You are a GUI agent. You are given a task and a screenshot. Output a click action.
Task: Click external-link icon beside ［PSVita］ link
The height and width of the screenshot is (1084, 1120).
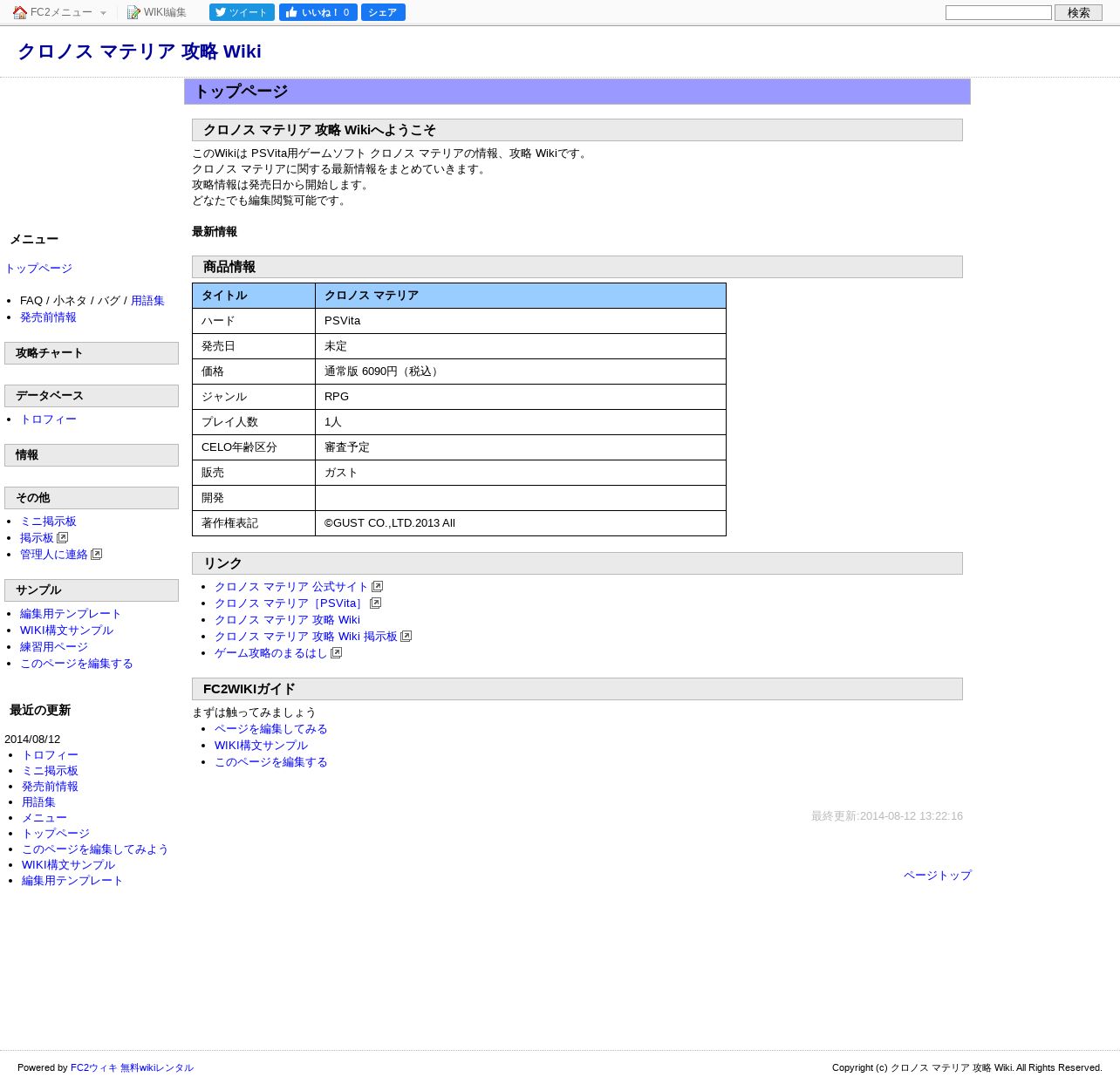click(x=375, y=603)
